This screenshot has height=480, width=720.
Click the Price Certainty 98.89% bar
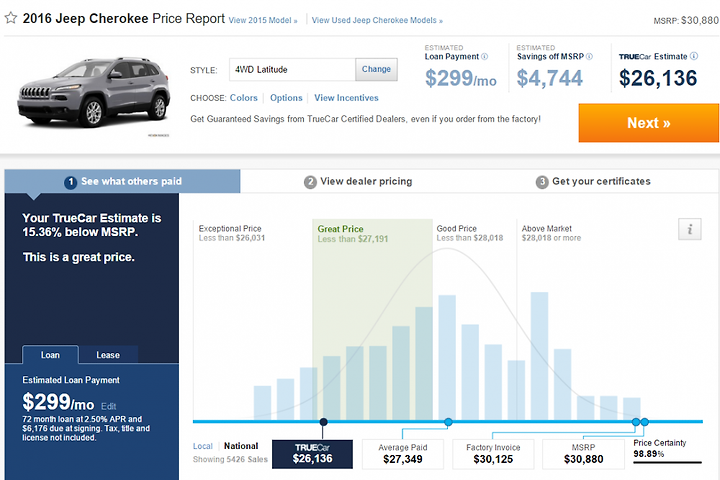click(667, 462)
